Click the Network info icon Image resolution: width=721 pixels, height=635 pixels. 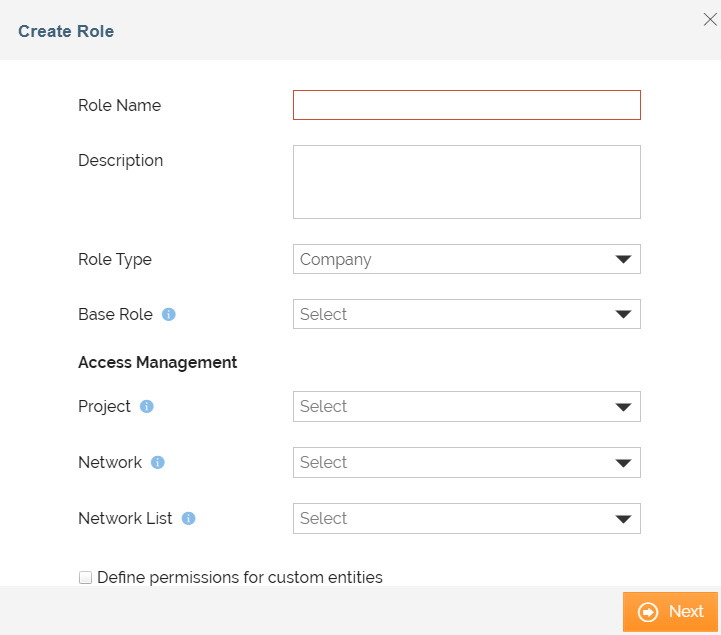[158, 462]
